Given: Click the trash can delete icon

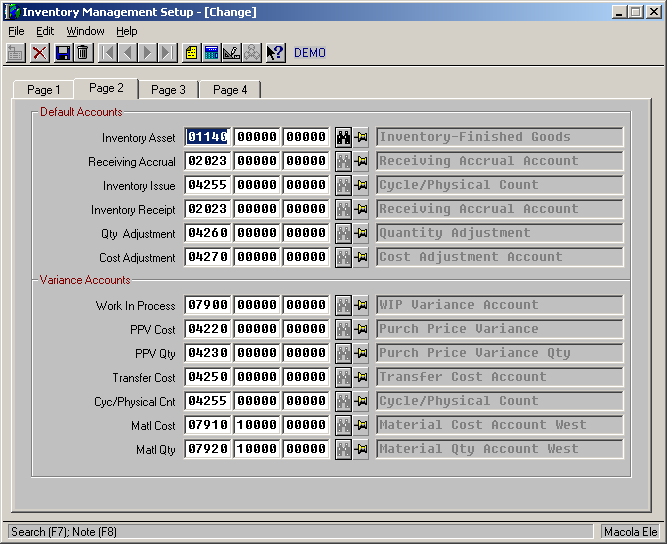Looking at the screenshot, I should tap(83, 53).
